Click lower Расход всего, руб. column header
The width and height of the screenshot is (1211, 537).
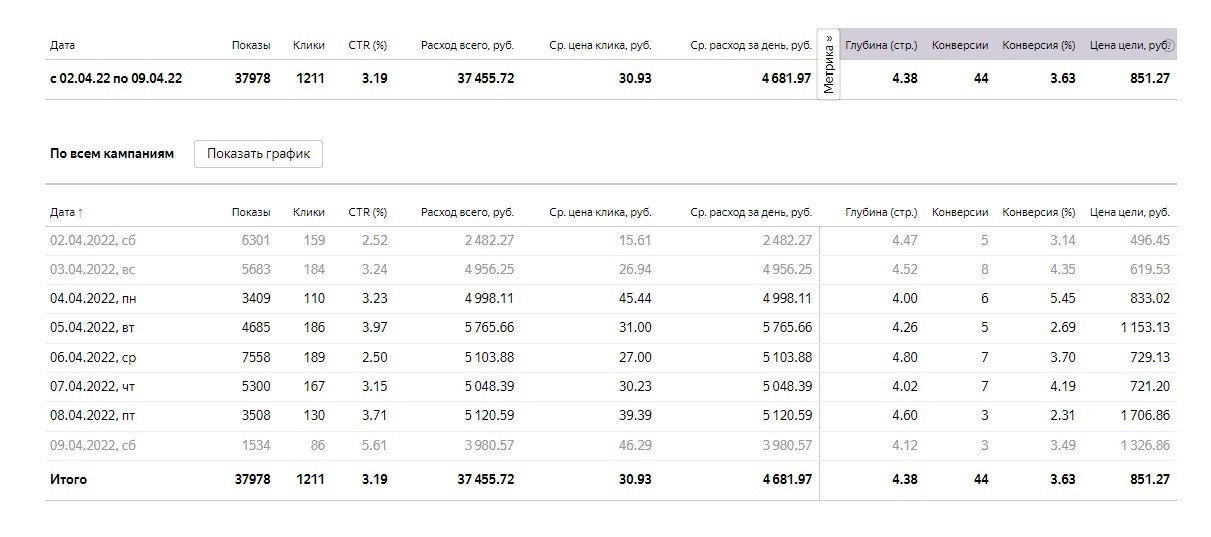coord(467,212)
